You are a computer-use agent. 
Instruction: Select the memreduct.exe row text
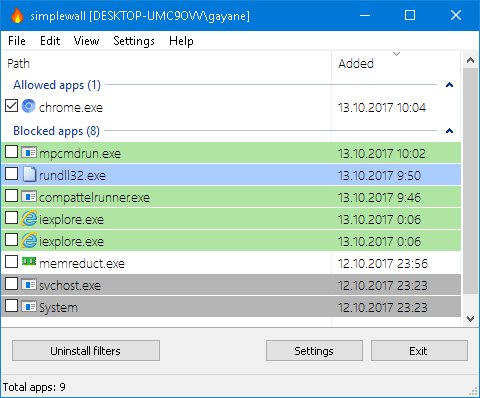[x=82, y=264]
